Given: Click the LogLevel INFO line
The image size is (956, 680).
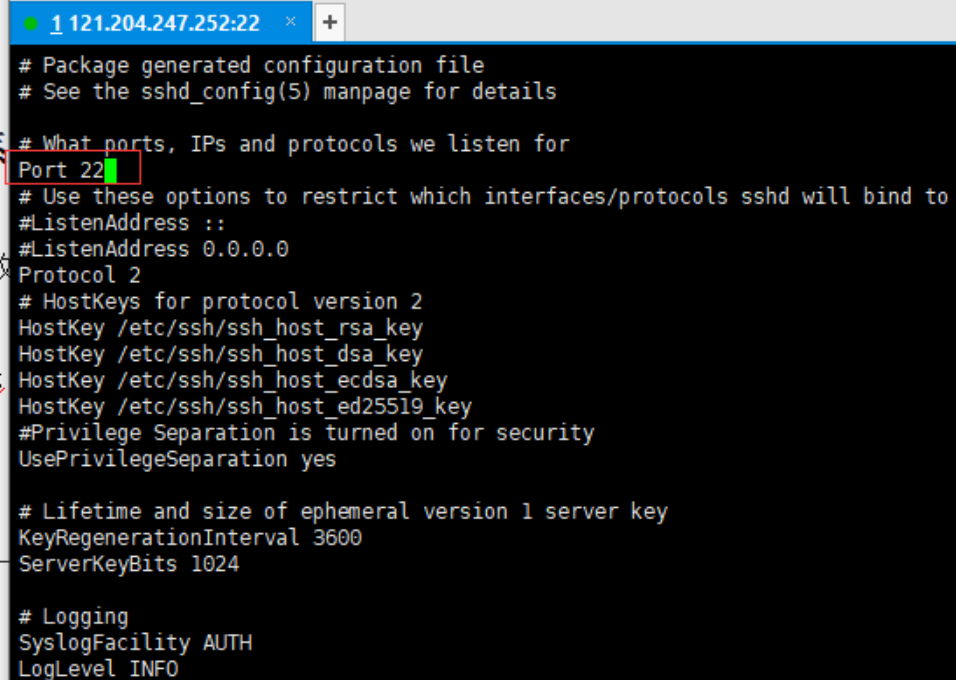Looking at the screenshot, I should click(97, 668).
